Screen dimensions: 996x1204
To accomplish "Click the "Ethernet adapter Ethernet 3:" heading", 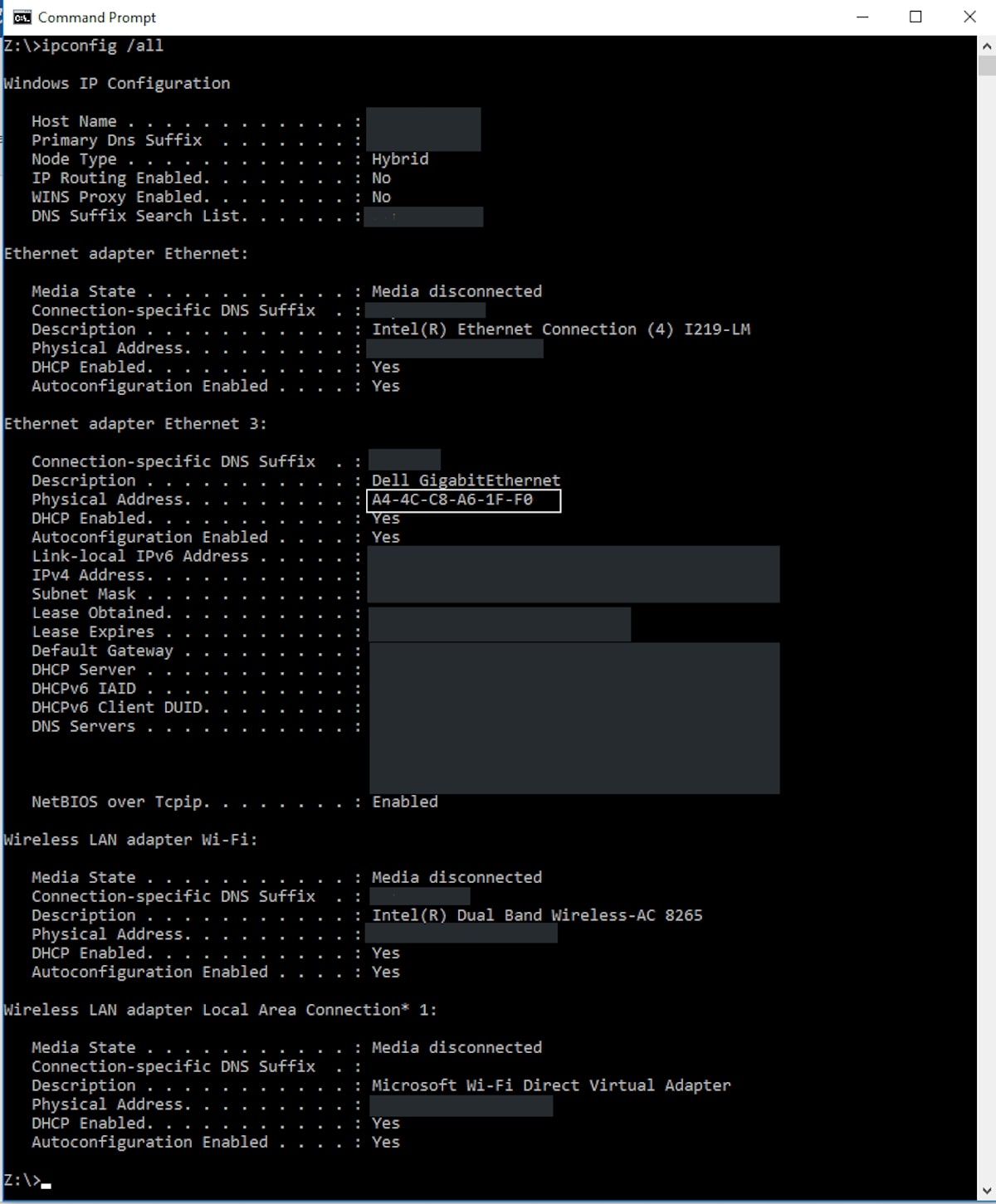I will [x=135, y=424].
